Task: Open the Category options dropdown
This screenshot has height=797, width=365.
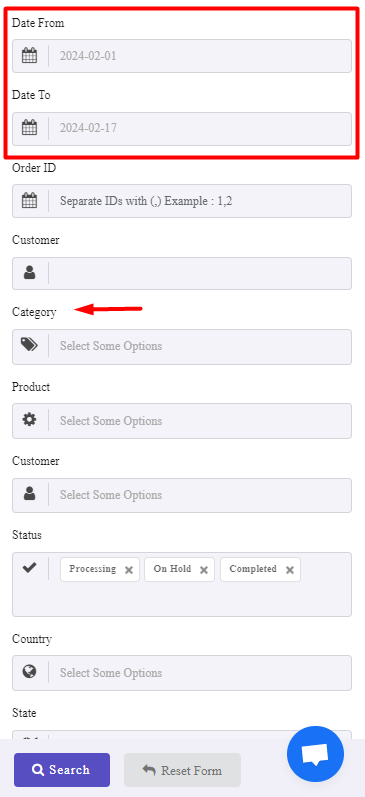Action: click(200, 346)
